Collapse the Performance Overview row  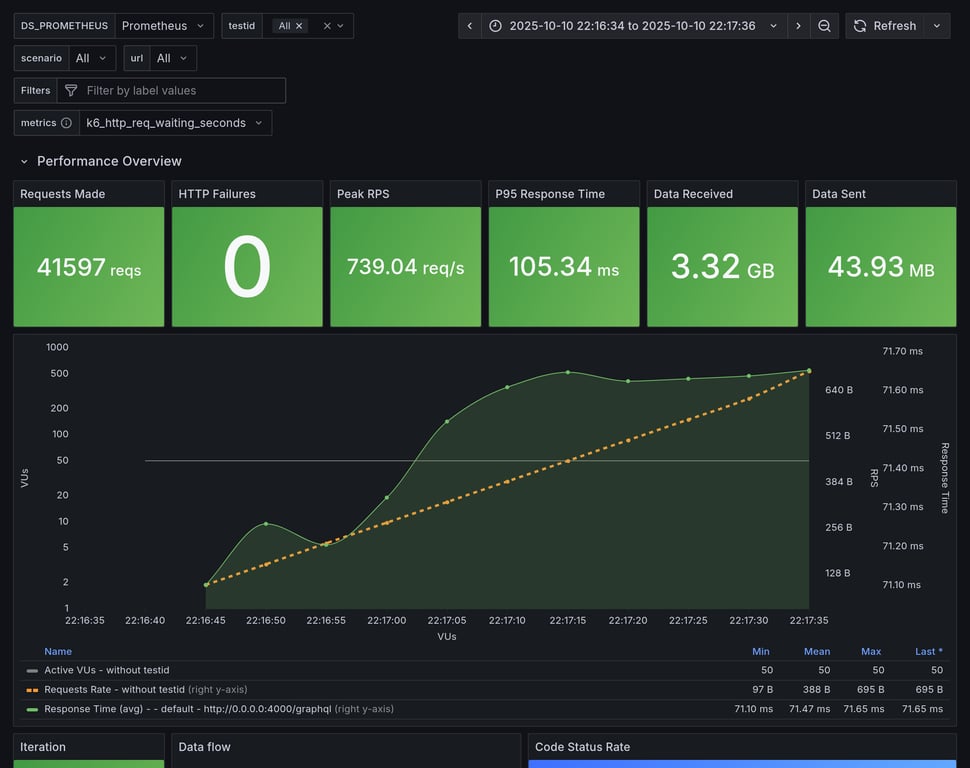pyautogui.click(x=25, y=161)
